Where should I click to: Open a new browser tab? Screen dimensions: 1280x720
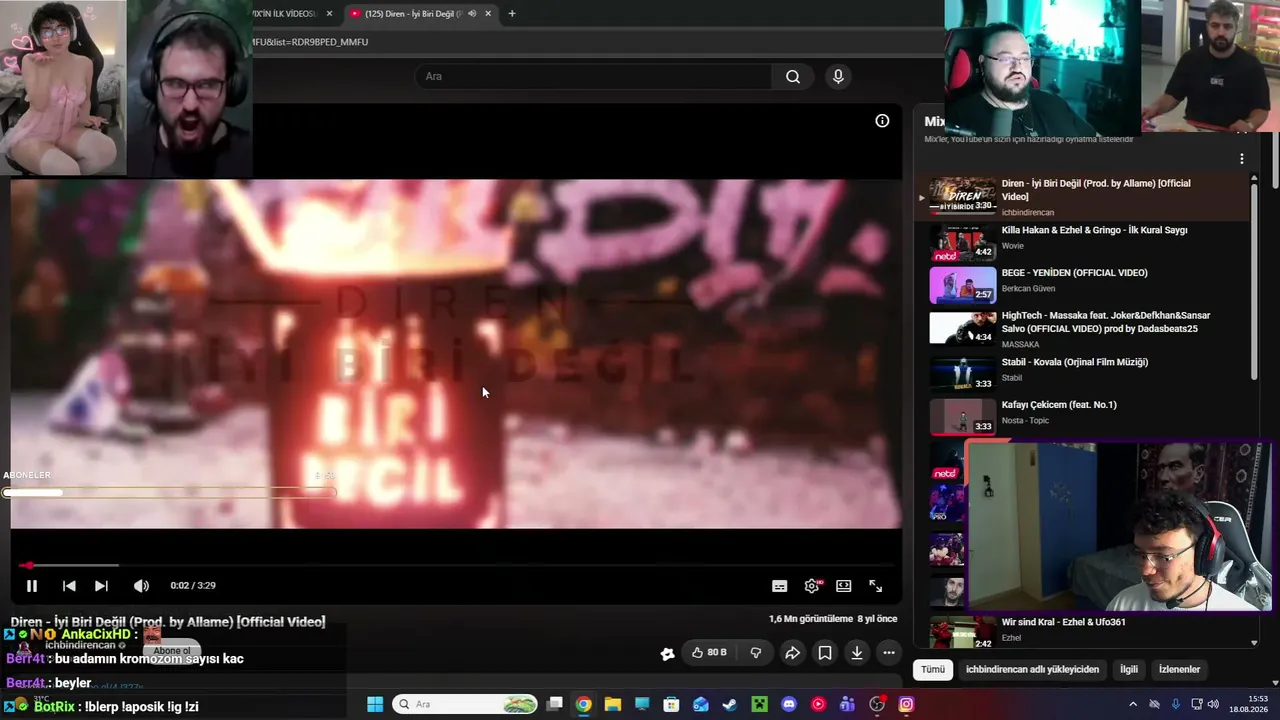point(512,14)
